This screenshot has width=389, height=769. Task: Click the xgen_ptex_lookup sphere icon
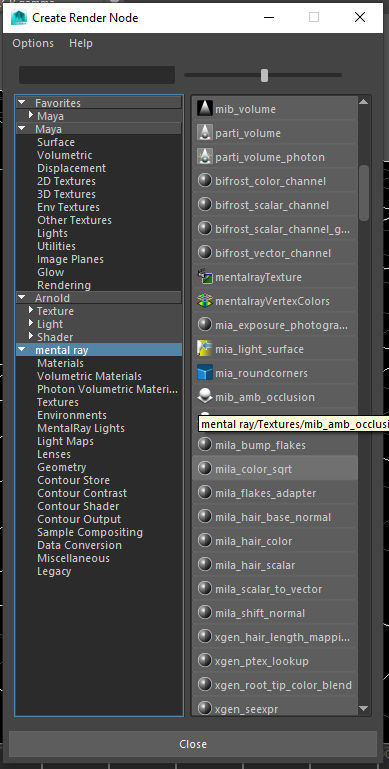(x=205, y=661)
